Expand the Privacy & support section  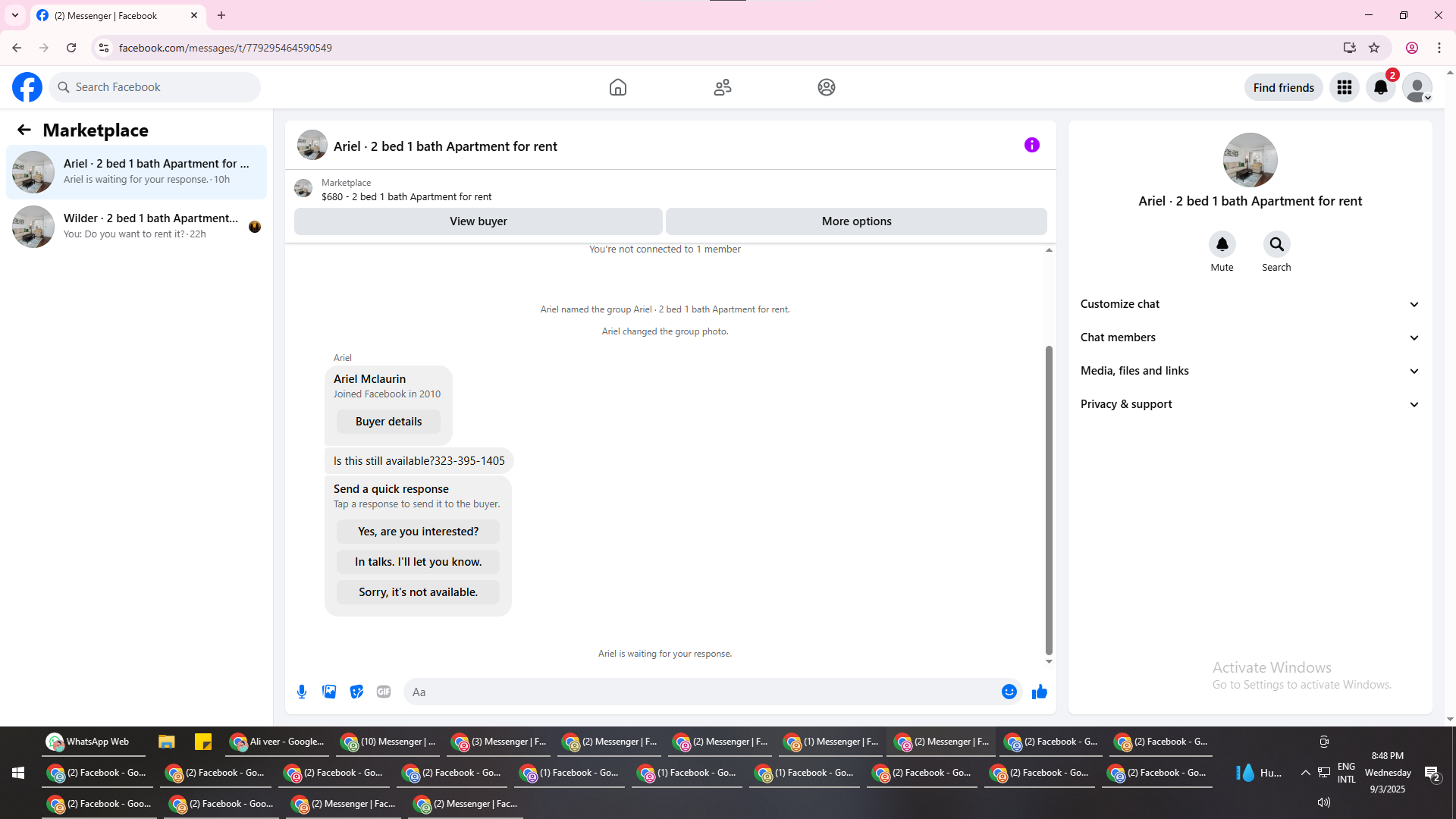tap(1250, 404)
